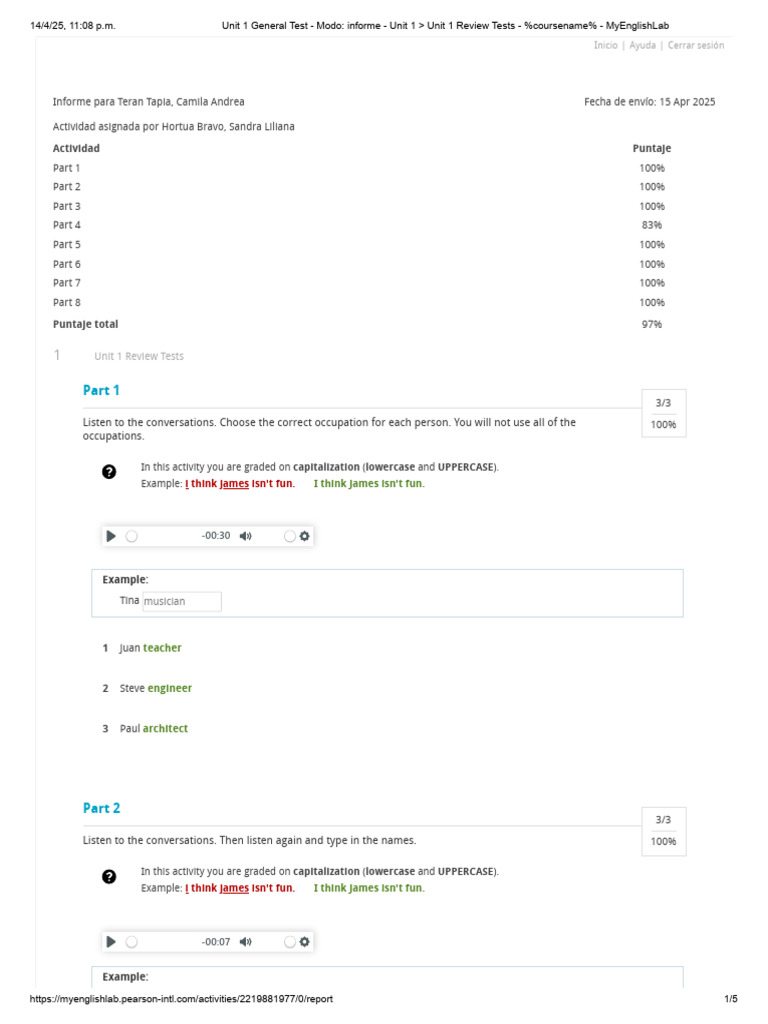768x1024 pixels.
Task: Click Cerrar sesión to log out
Action: (696, 46)
